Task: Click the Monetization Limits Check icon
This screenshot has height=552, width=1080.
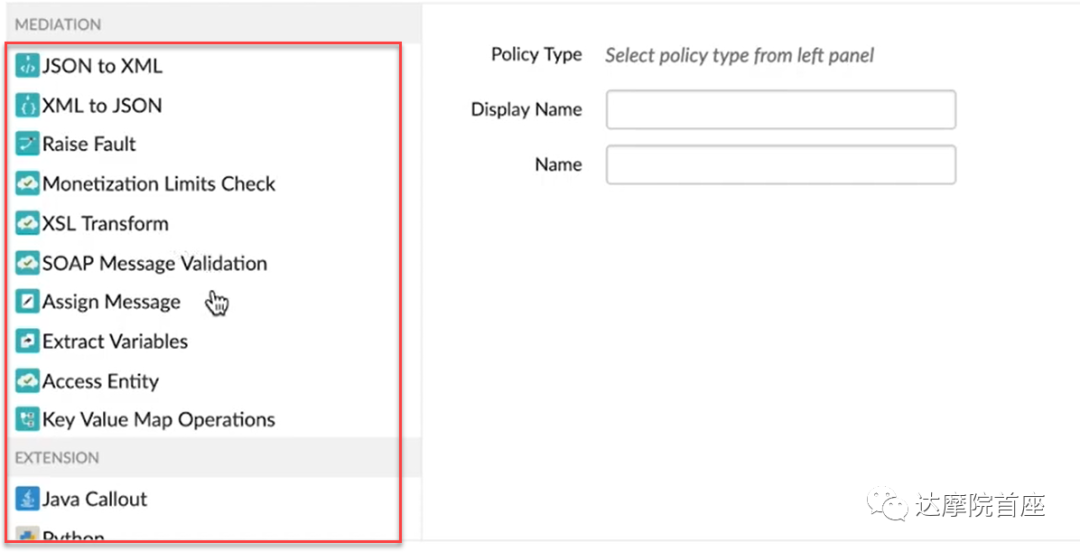Action: [x=27, y=184]
